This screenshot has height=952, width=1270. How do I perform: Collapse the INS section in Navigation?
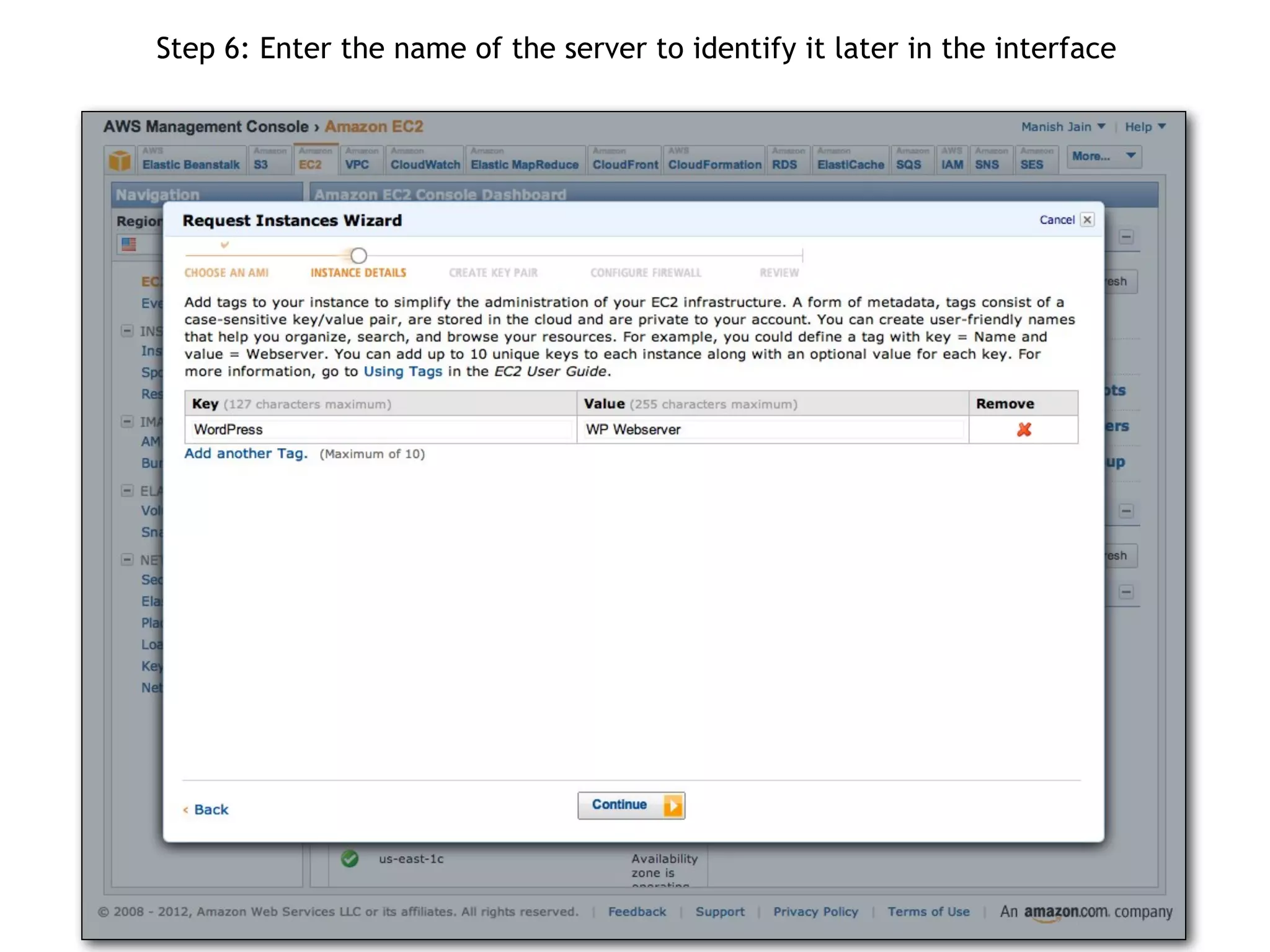(x=127, y=330)
